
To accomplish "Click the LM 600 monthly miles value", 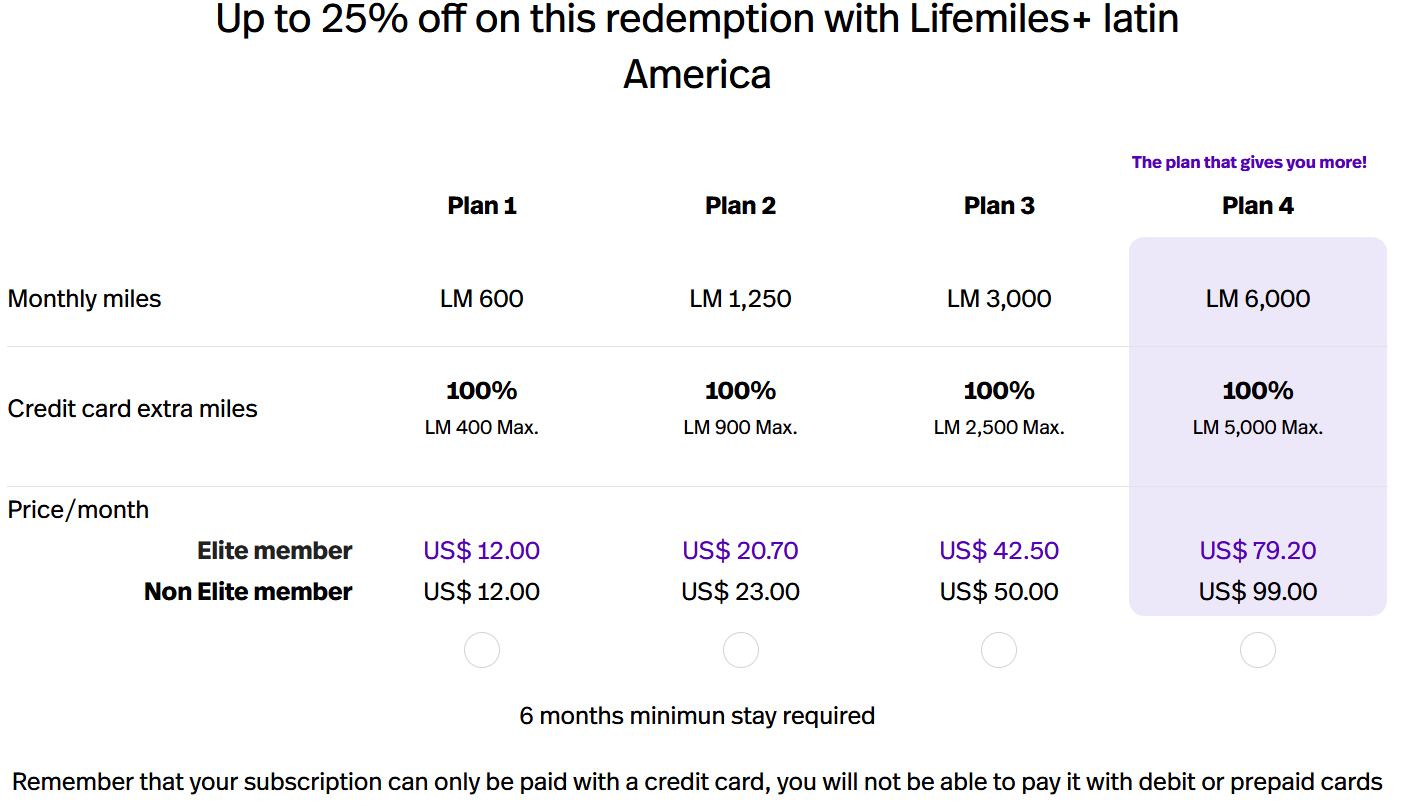I will point(482,299).
